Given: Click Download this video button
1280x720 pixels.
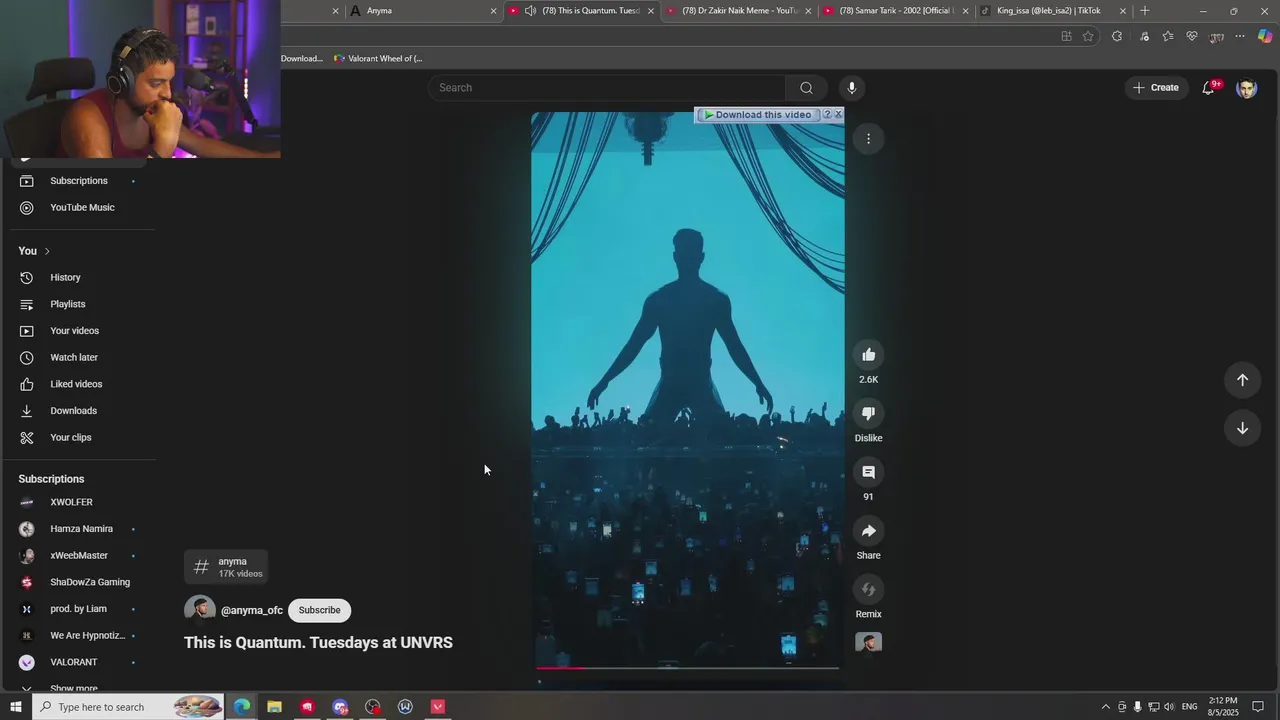Looking at the screenshot, I should pos(757,115).
